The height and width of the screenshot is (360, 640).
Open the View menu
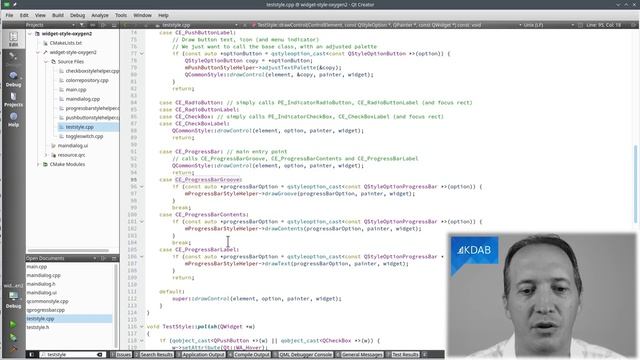[x=40, y=15]
